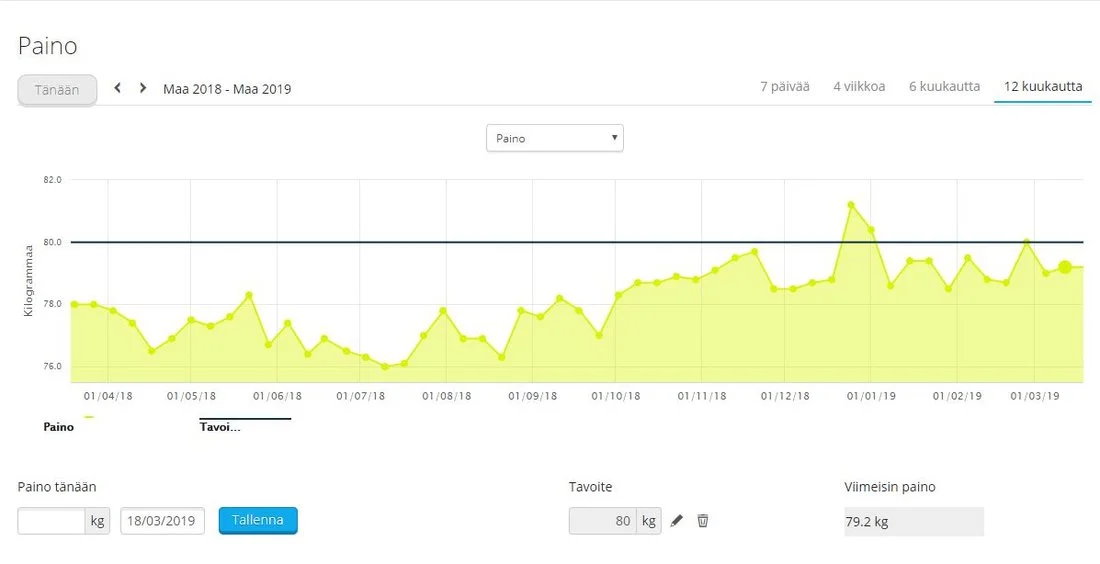
Task: Go to next period with right arrow
Action: click(x=143, y=88)
